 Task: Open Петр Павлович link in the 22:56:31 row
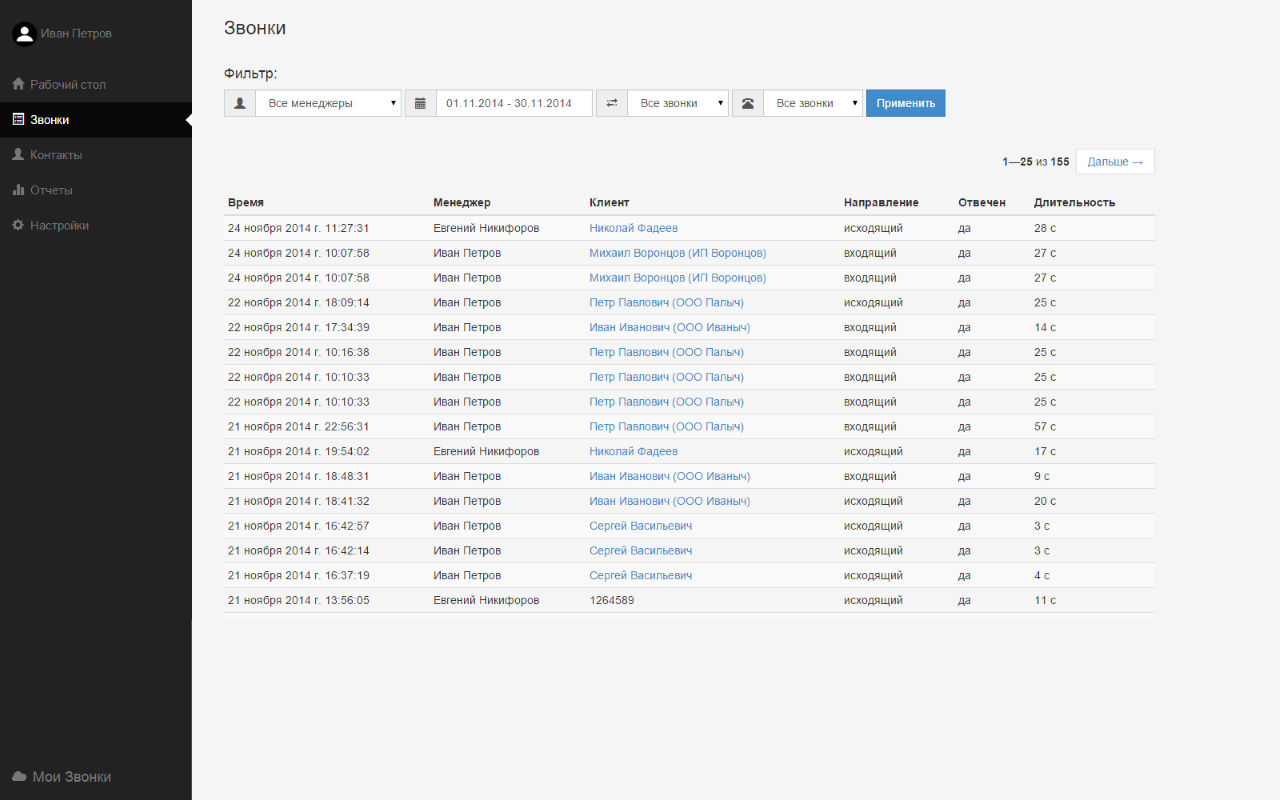(x=666, y=427)
